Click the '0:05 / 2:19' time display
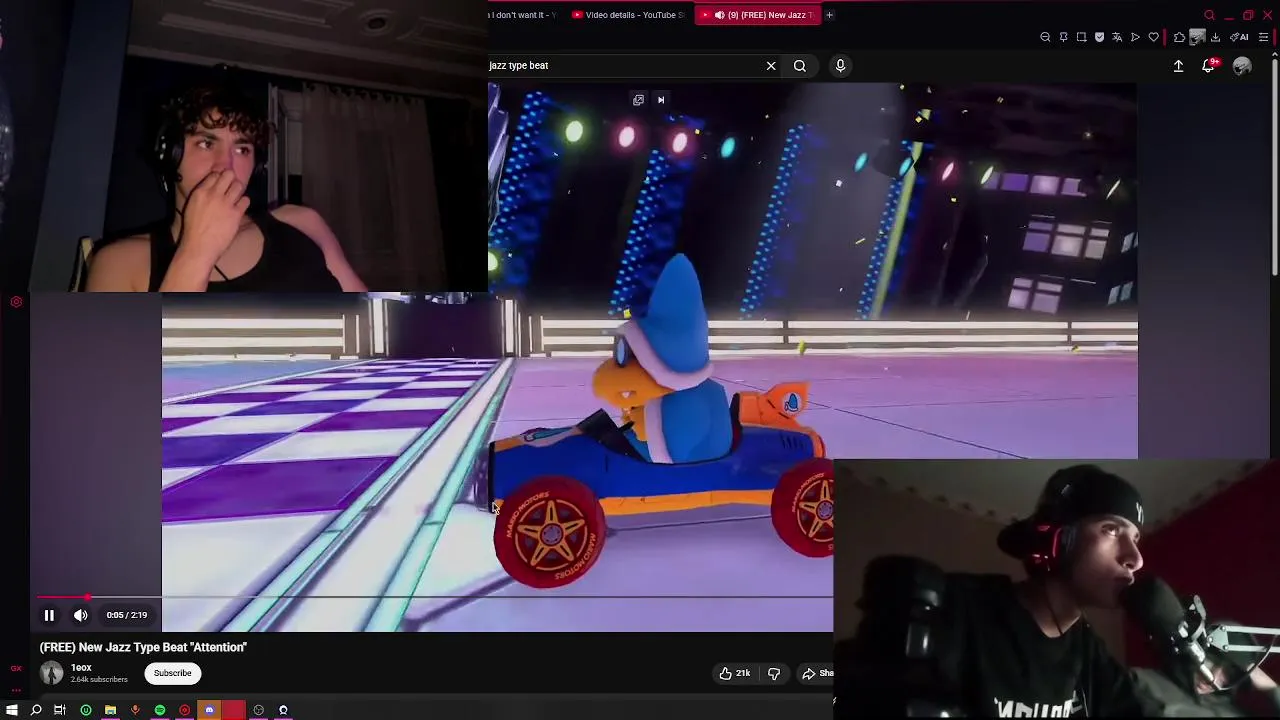1280x720 pixels. point(127,616)
